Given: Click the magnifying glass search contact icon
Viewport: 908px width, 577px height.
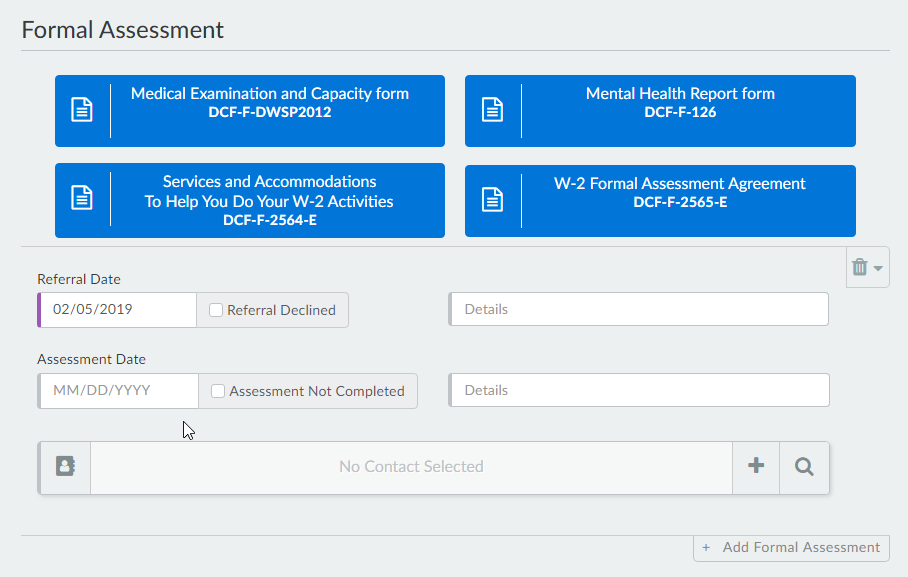Looking at the screenshot, I should pos(804,466).
